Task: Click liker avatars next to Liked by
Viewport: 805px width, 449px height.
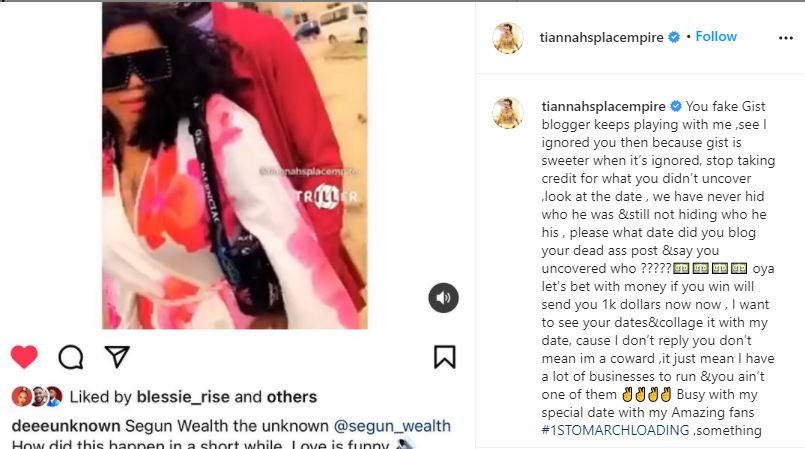Action: (x=37, y=397)
